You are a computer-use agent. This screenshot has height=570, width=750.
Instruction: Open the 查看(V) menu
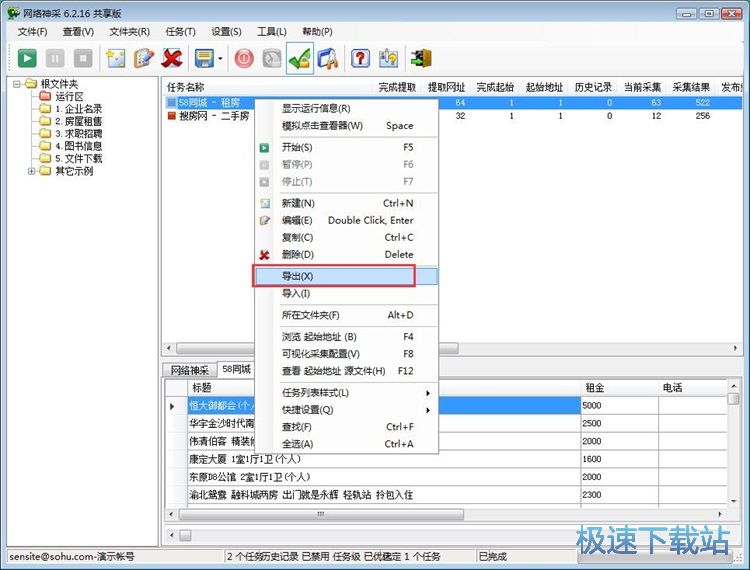click(x=78, y=32)
